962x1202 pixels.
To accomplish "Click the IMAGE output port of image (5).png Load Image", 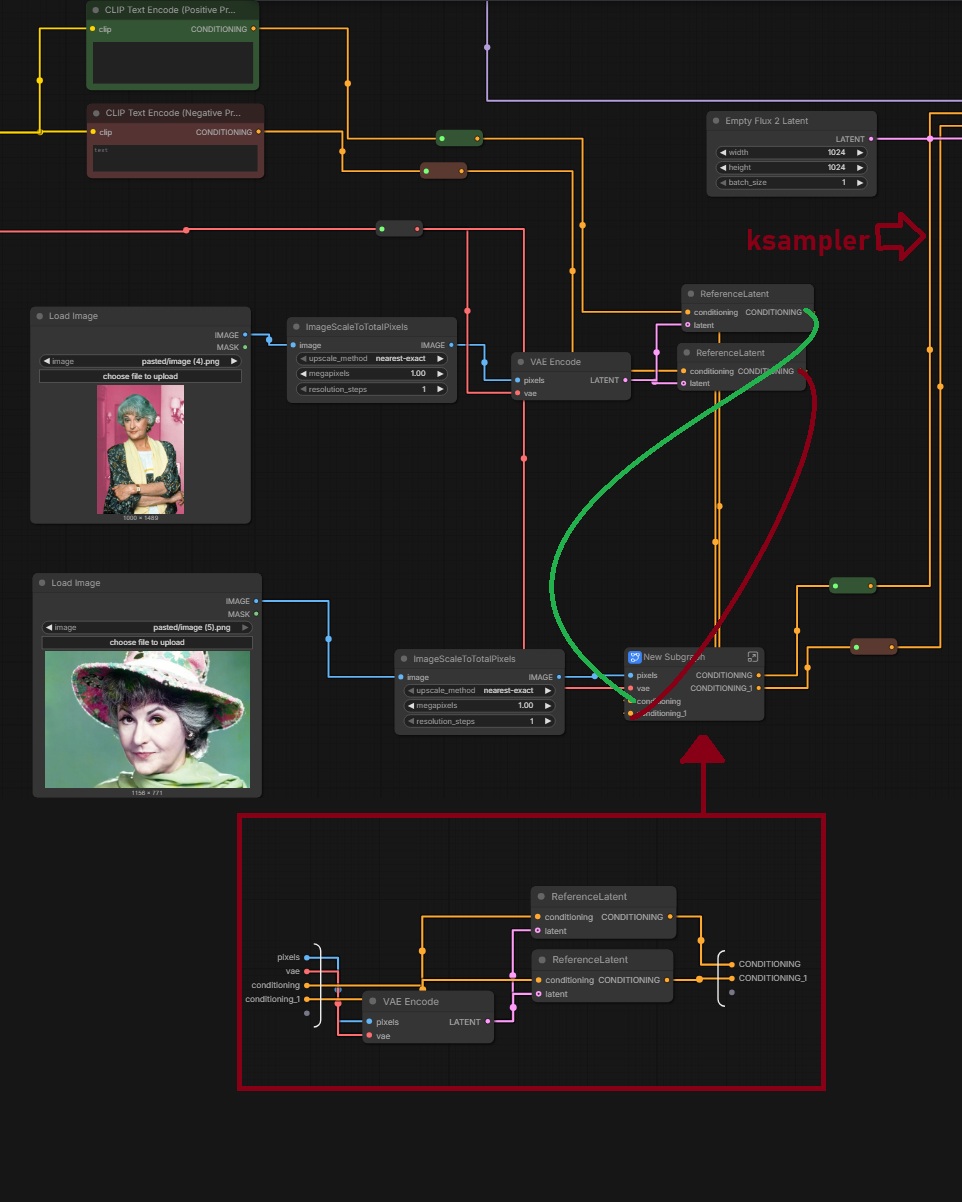I will [257, 601].
